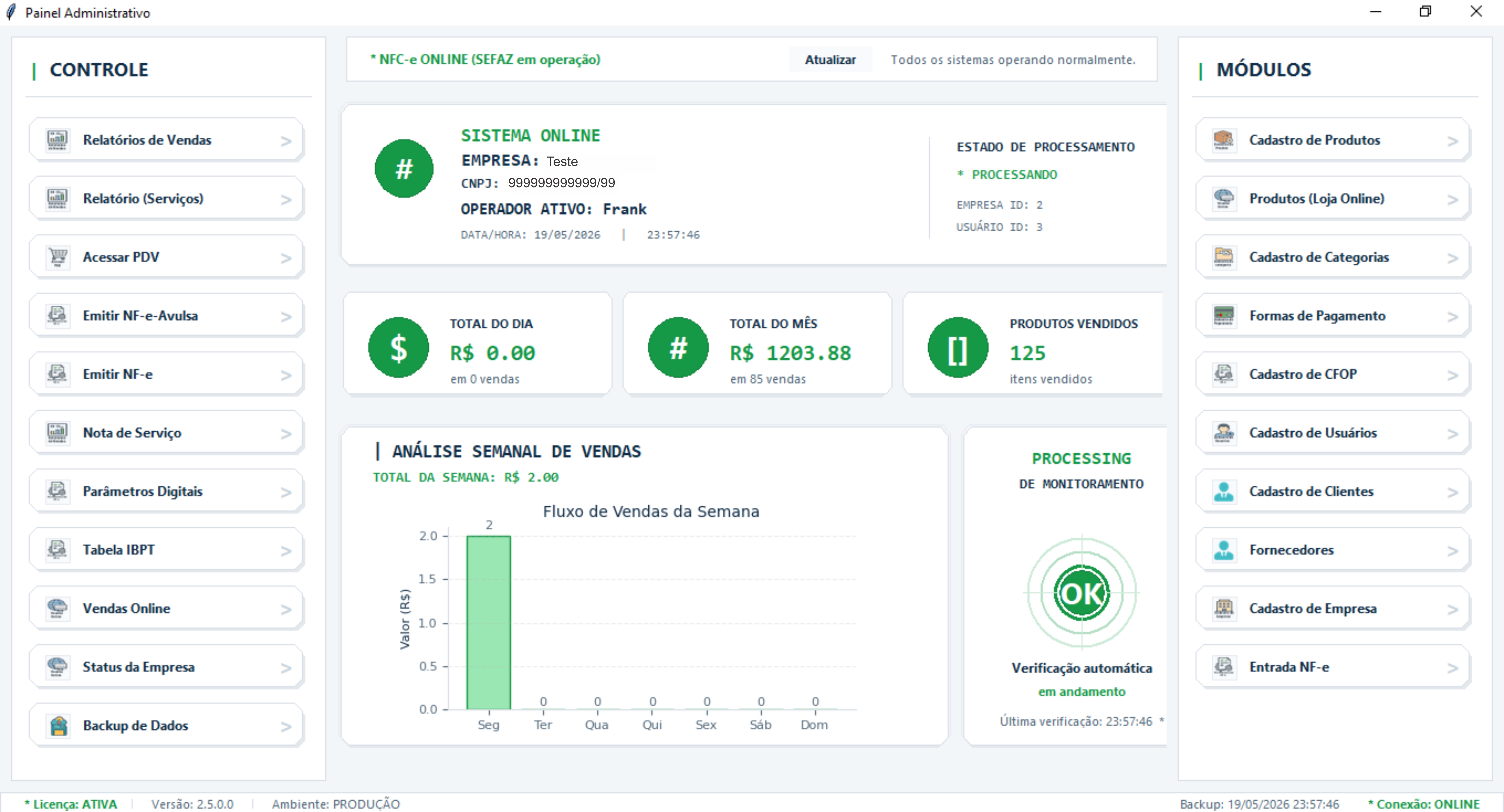Image resolution: width=1504 pixels, height=812 pixels.
Task: Open the Vendas Online entry
Action: click(166, 608)
